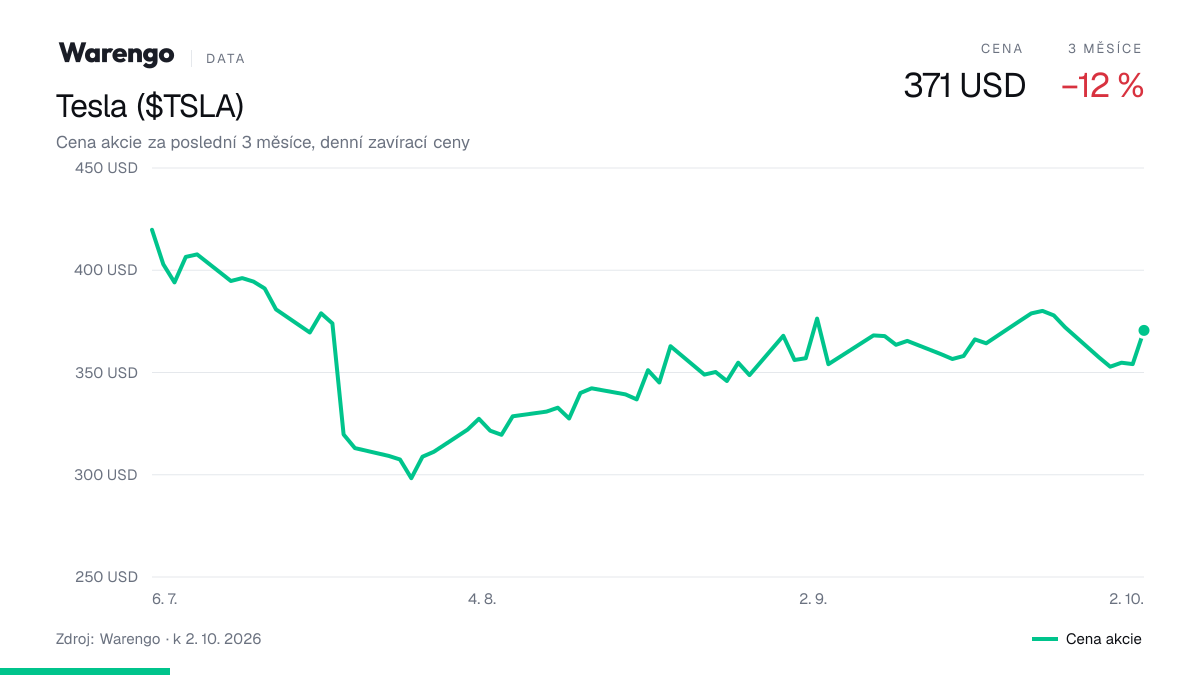
Task: Select the Tesla ($TSLA) chart title
Action: (x=150, y=106)
